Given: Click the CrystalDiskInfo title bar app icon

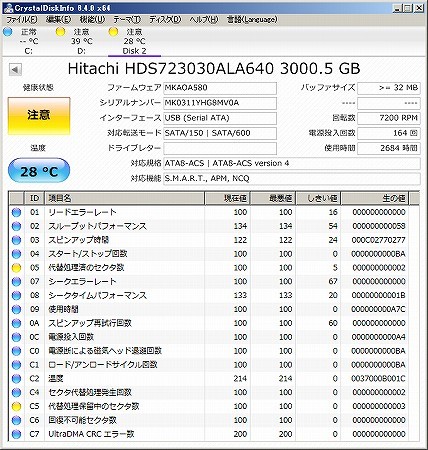Looking at the screenshot, I should [x=9, y=8].
